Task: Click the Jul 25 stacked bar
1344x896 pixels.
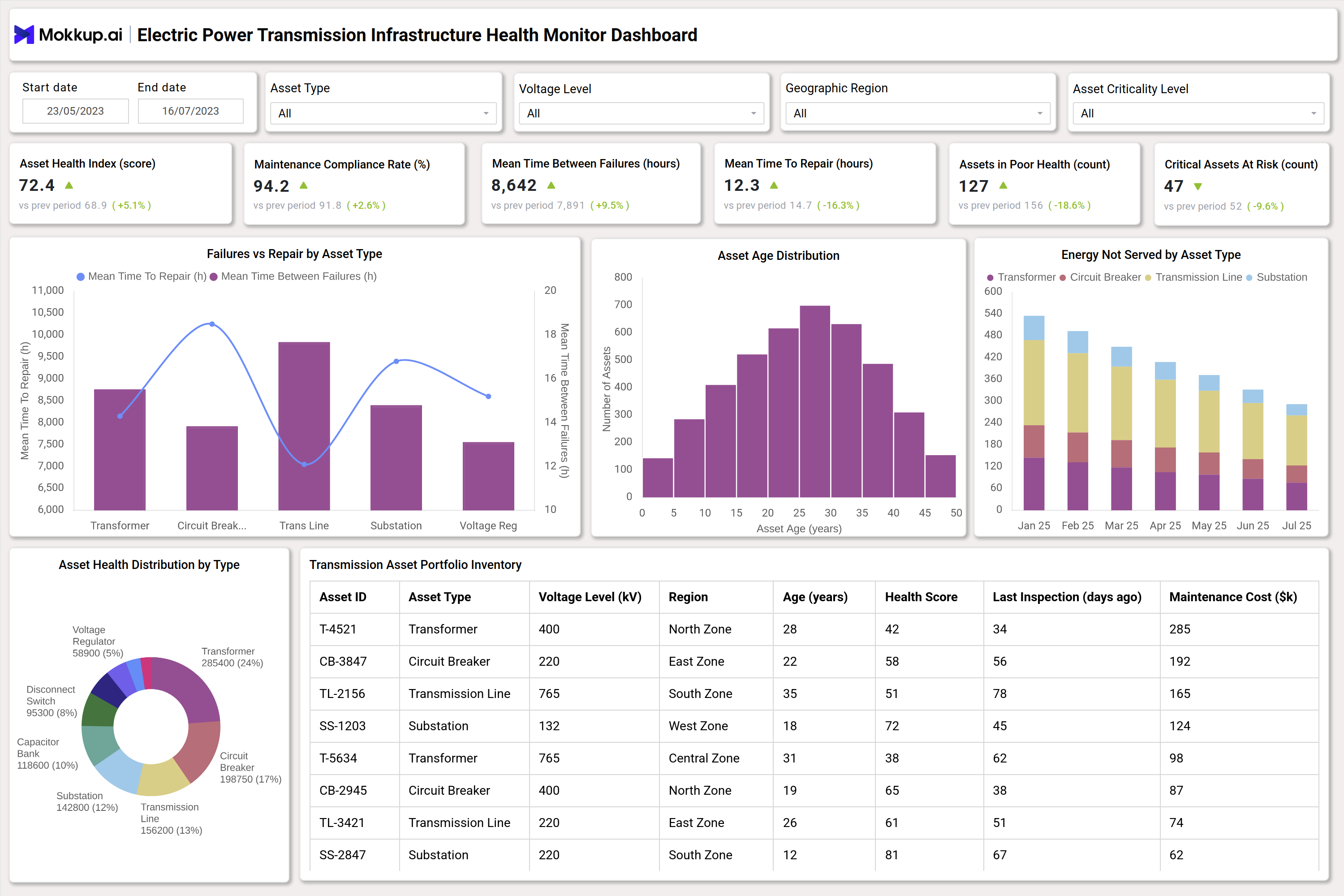Action: click(1297, 457)
